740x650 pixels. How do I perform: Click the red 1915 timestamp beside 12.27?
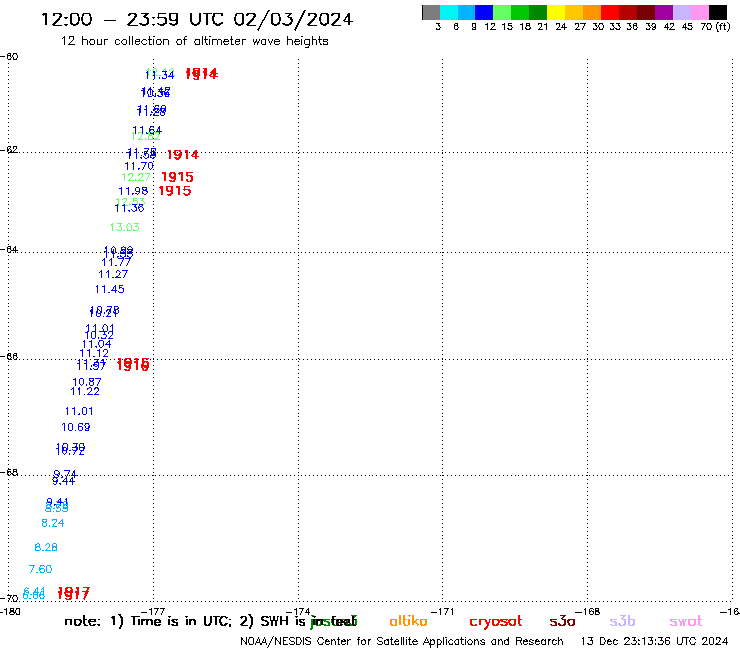[x=177, y=177]
